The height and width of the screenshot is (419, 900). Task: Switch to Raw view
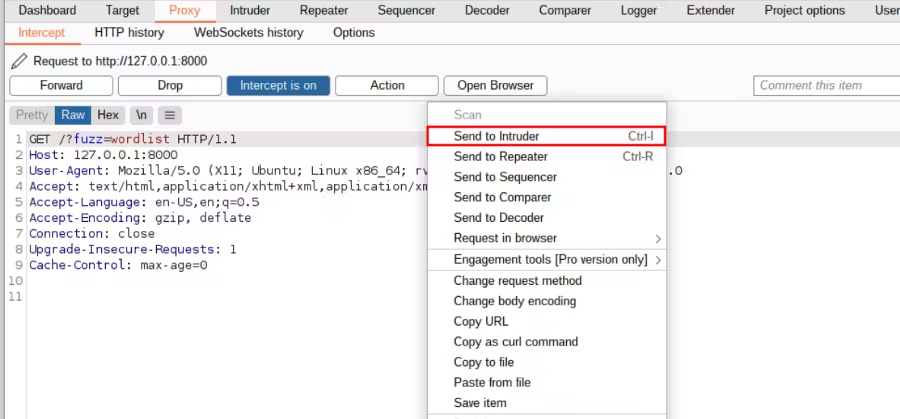pyautogui.click(x=73, y=115)
